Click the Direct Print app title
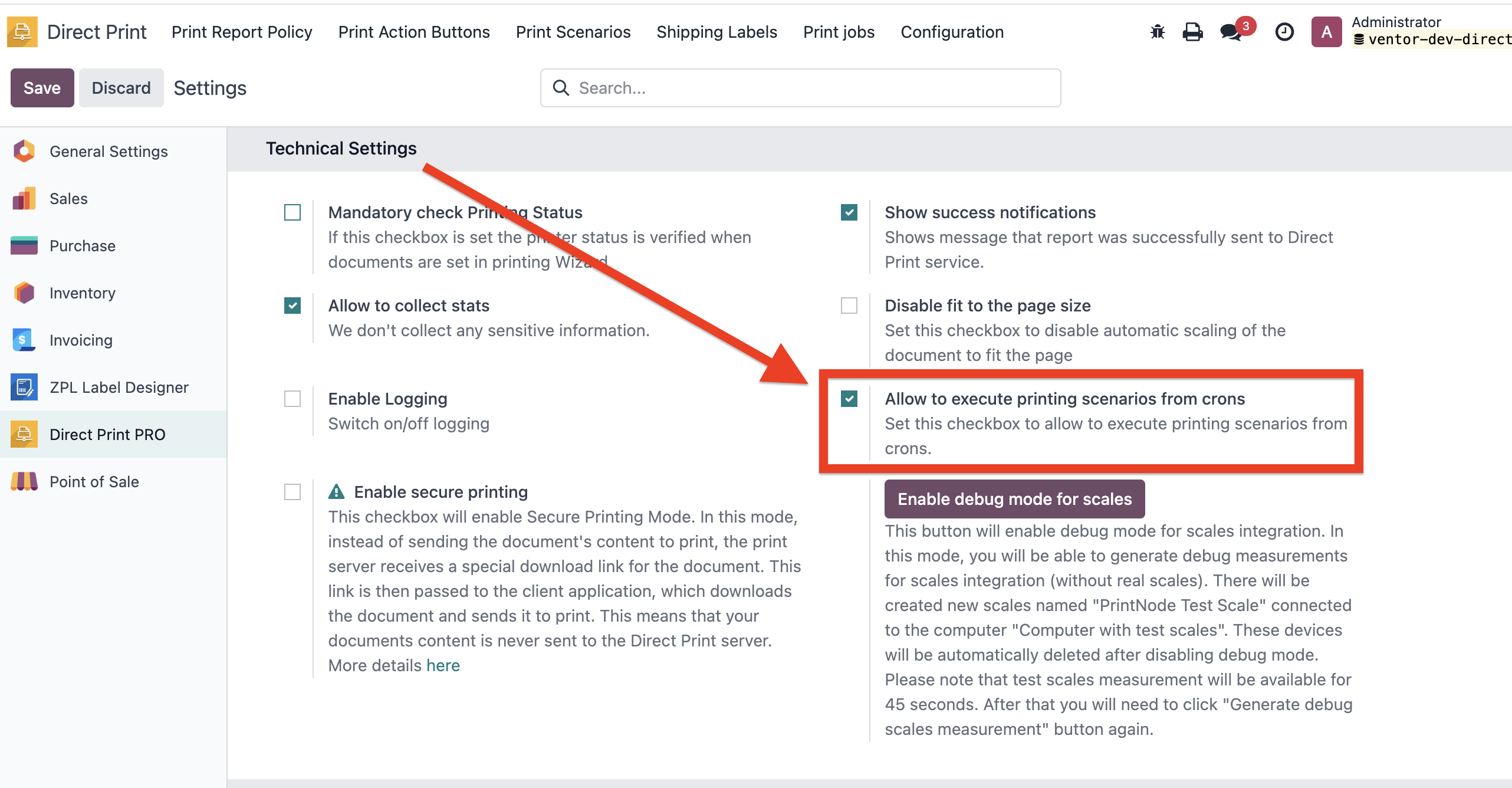 (97, 32)
